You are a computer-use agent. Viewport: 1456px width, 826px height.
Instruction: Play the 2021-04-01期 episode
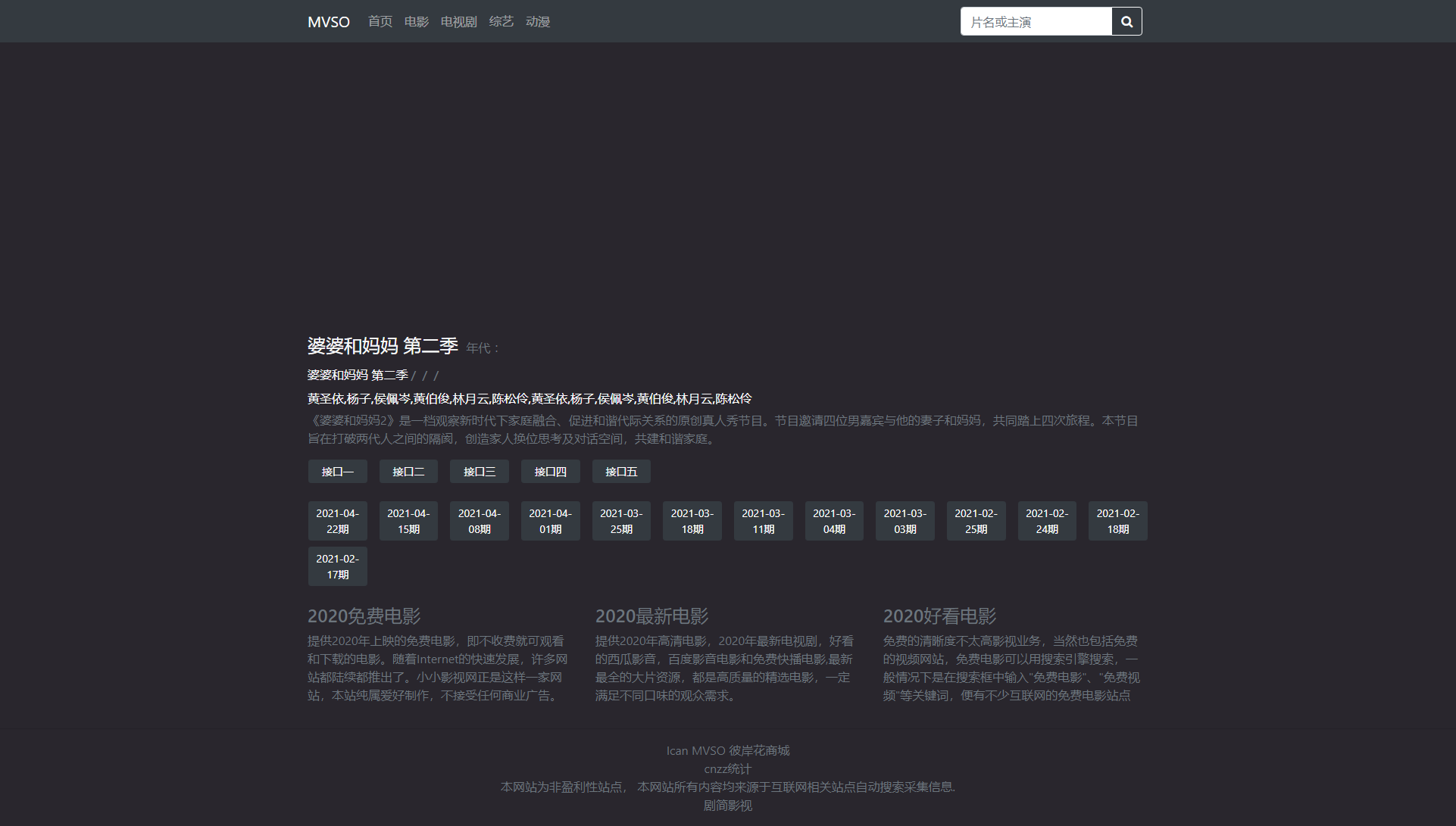click(x=551, y=521)
